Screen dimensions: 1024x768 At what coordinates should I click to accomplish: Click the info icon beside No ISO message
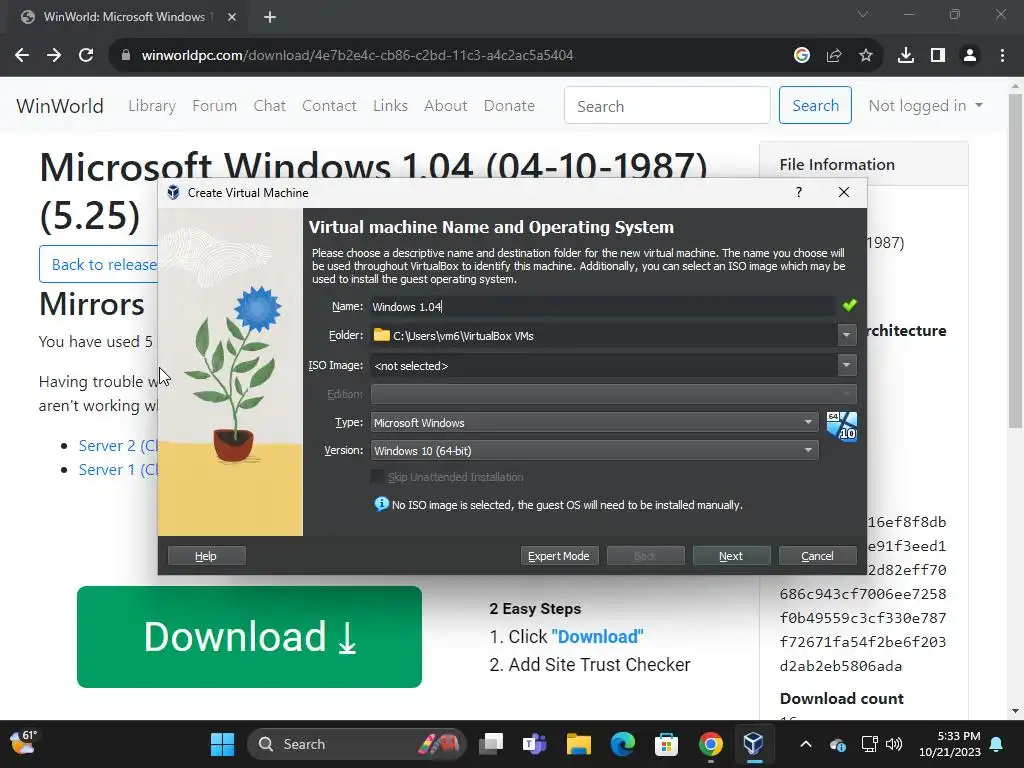click(381, 504)
